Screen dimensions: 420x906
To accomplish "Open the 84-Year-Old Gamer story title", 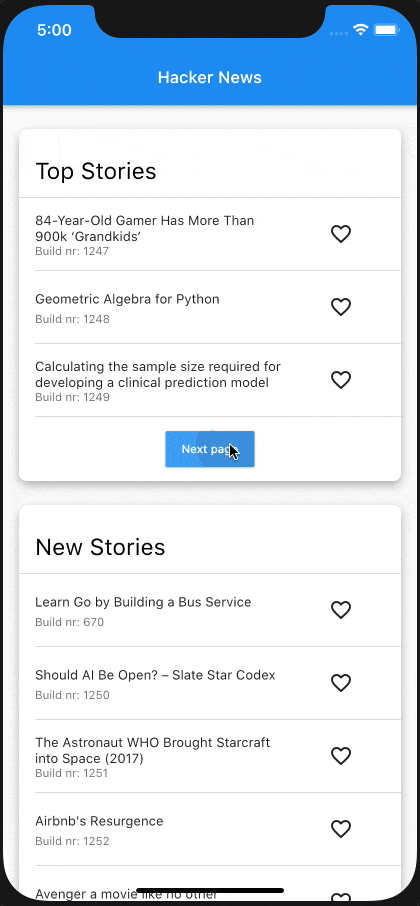I will pyautogui.click(x=144, y=228).
